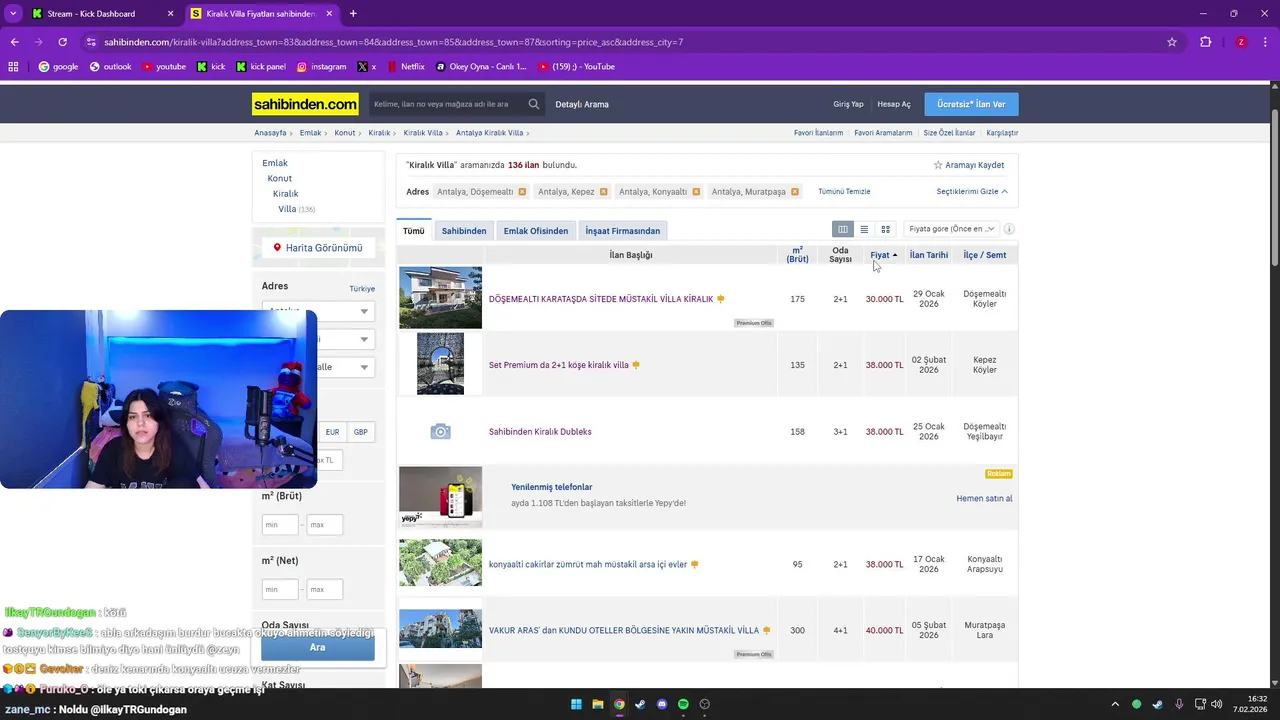1280x720 pixels.
Task: Click the Ara search button in sidebar
Action: click(x=317, y=647)
